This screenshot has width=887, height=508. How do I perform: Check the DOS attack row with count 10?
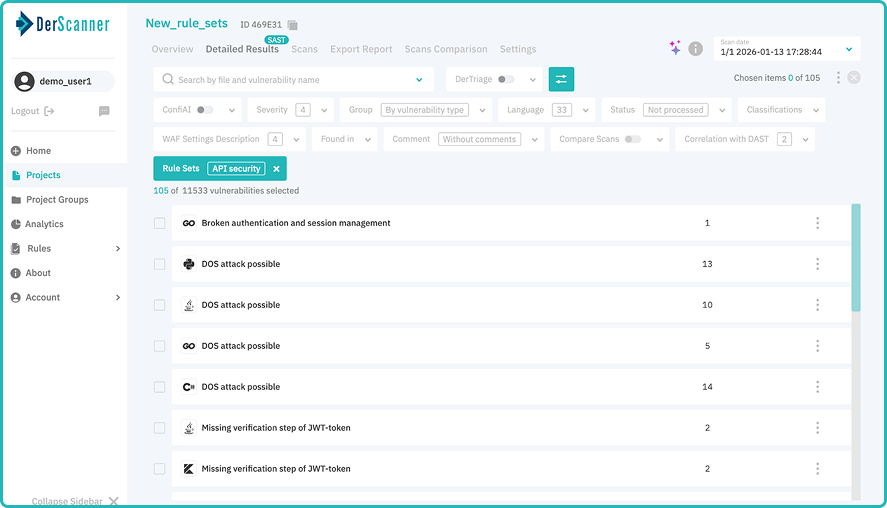[x=160, y=305]
